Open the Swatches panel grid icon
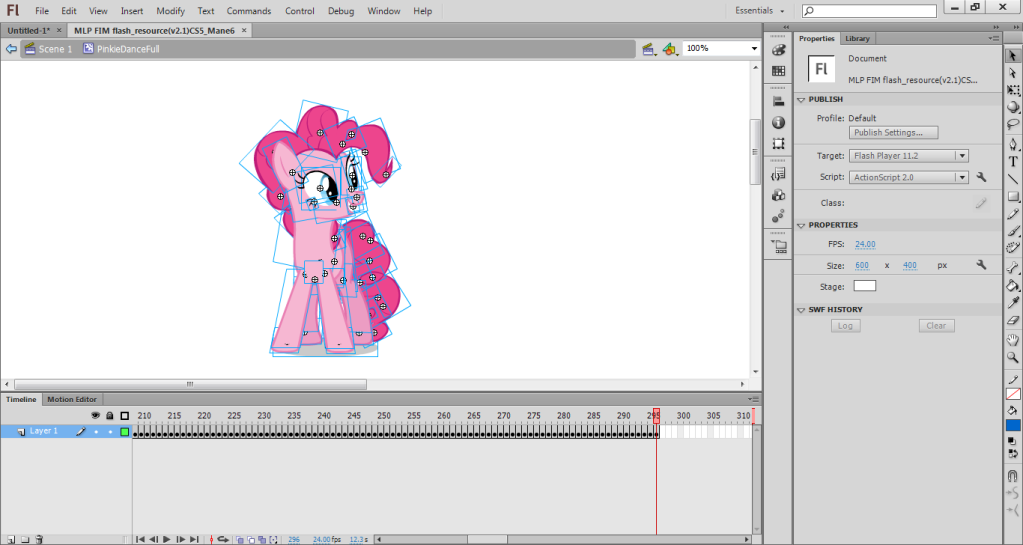This screenshot has width=1023, height=545. [x=778, y=70]
